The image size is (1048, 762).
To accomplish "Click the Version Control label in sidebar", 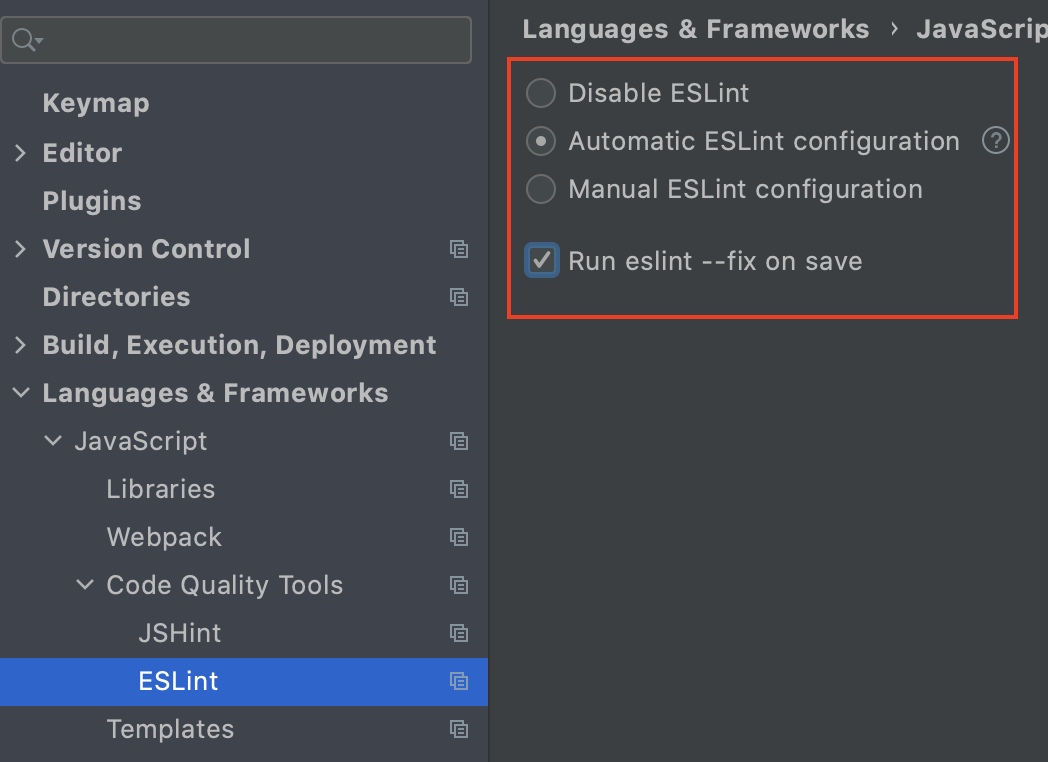I will click(146, 249).
